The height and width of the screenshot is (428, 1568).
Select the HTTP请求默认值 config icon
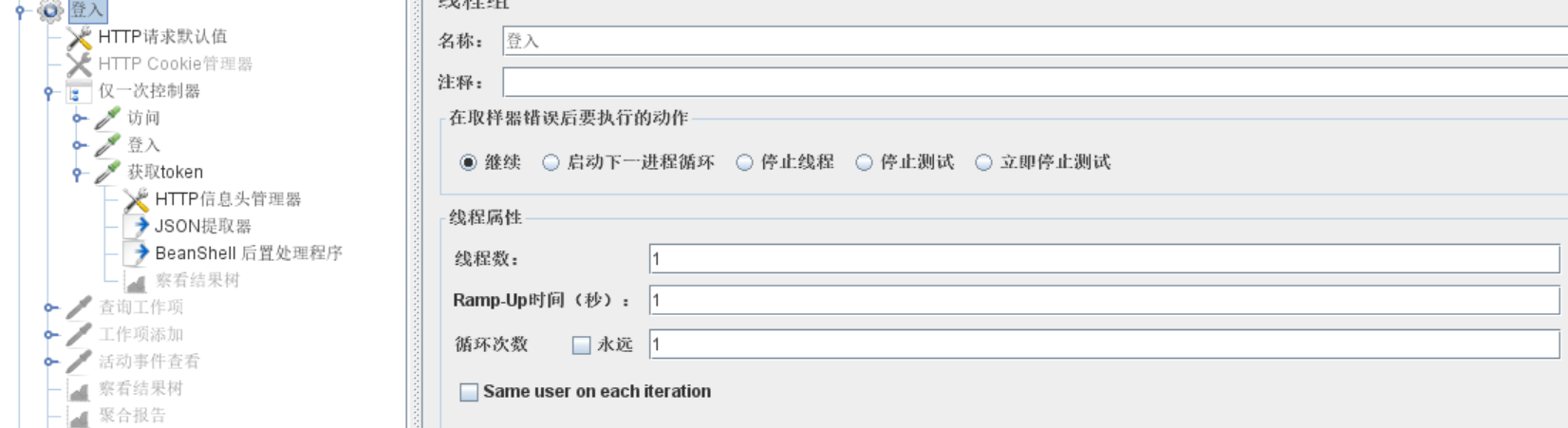tap(80, 38)
